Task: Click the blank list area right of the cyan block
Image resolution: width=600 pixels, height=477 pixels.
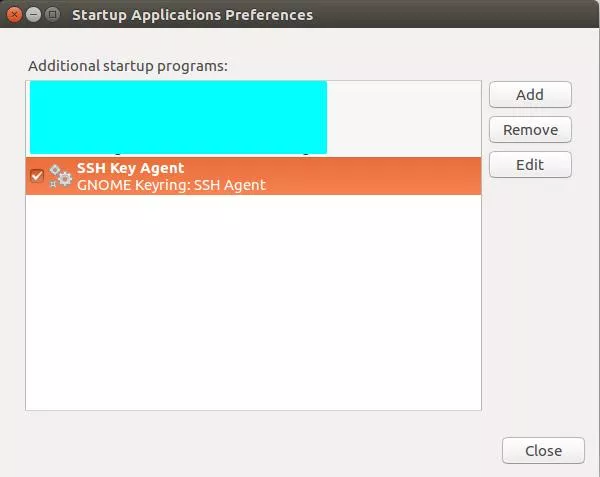Action: [403, 117]
